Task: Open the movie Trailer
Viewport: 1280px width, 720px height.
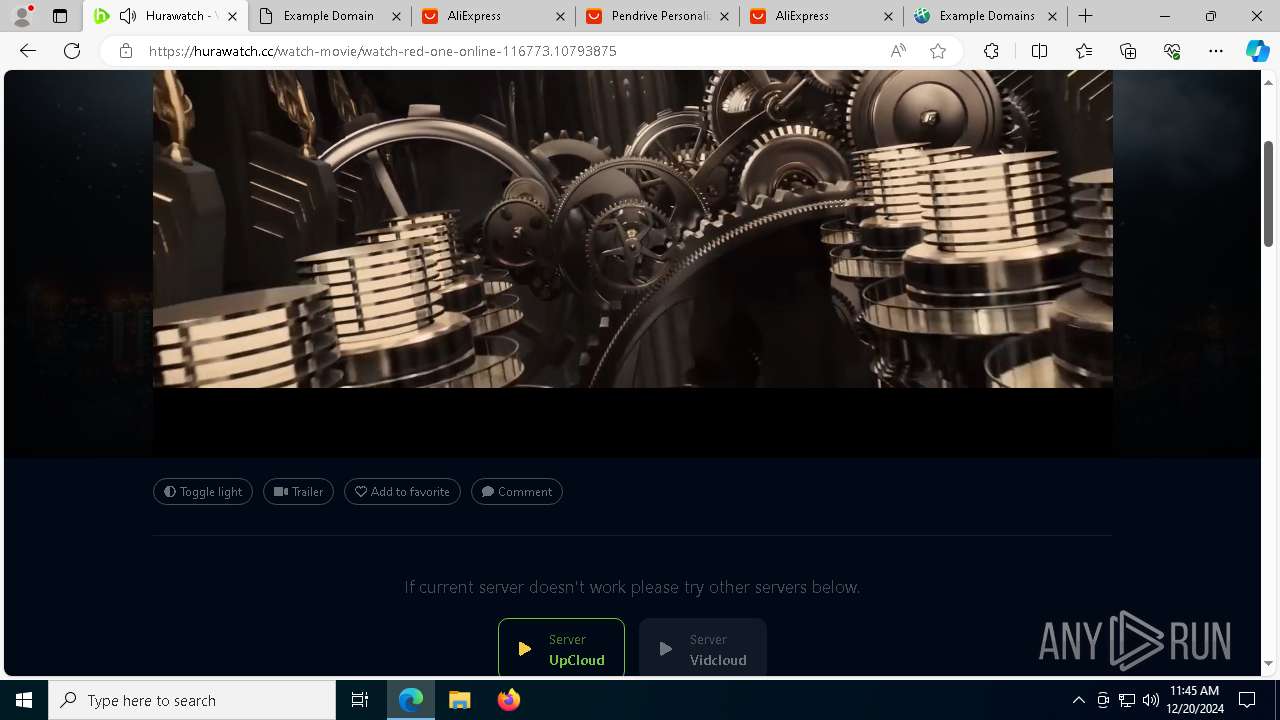Action: 298,492
